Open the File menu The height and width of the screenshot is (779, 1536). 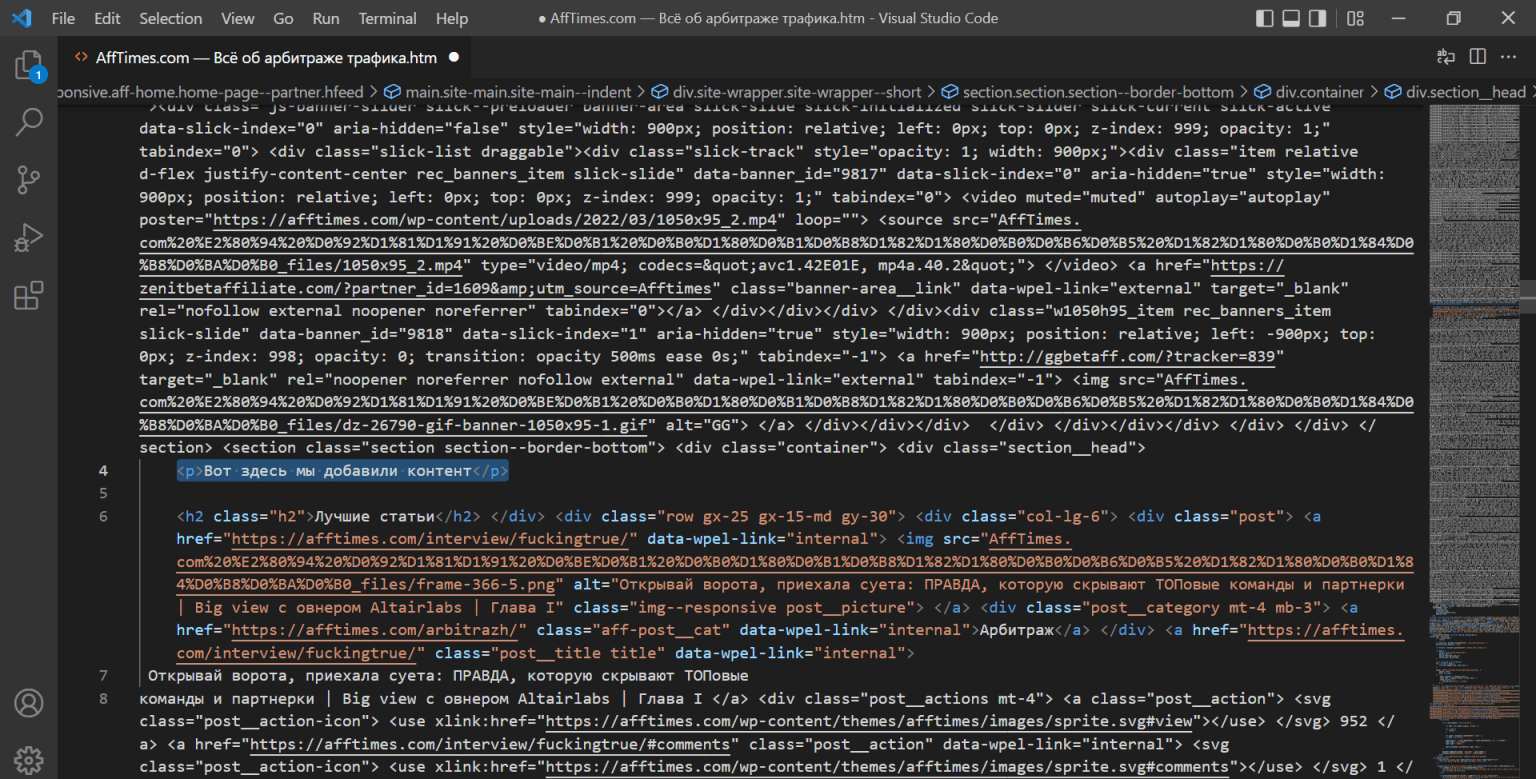[x=62, y=18]
